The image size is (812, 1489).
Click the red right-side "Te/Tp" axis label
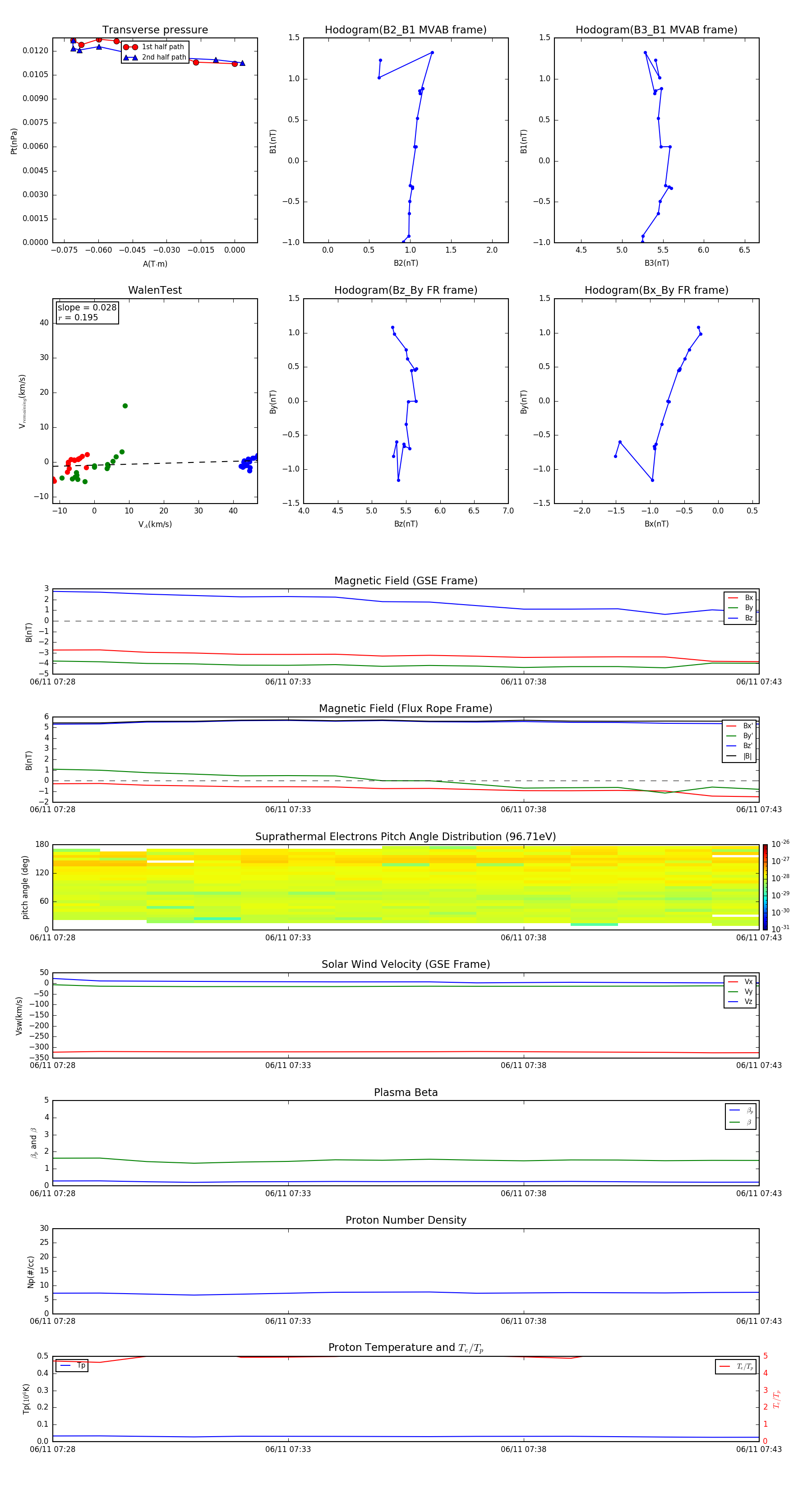click(777, 1399)
